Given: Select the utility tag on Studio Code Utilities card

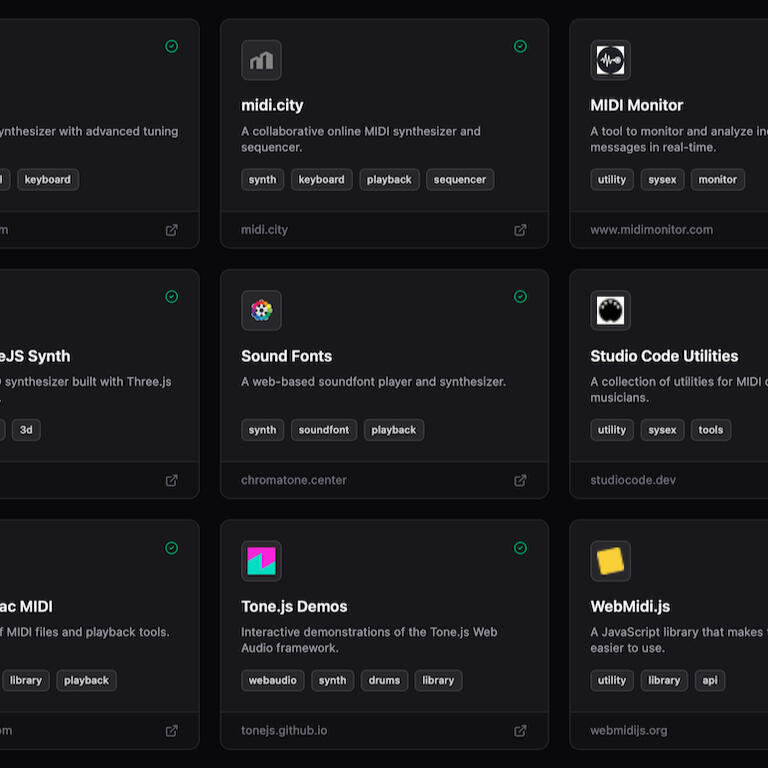Looking at the screenshot, I should (612, 430).
